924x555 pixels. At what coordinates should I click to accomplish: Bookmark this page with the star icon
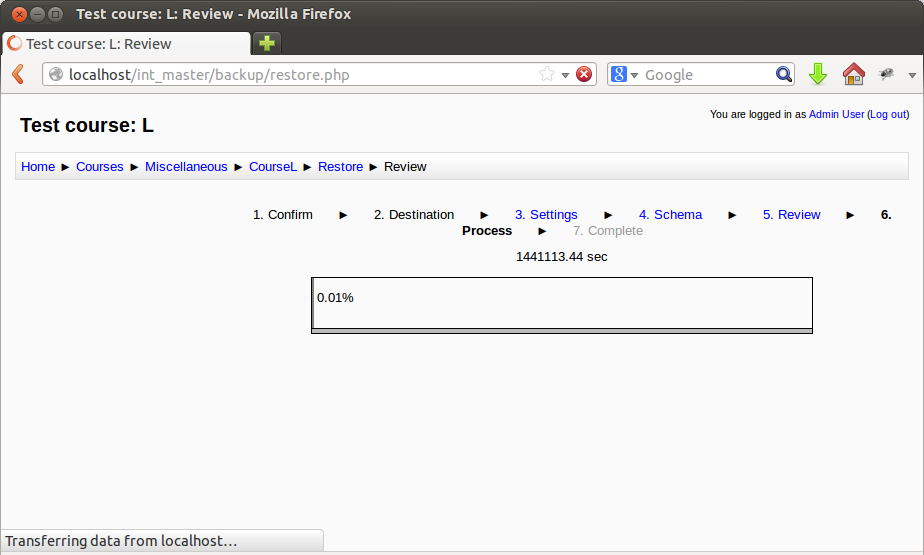[x=547, y=74]
